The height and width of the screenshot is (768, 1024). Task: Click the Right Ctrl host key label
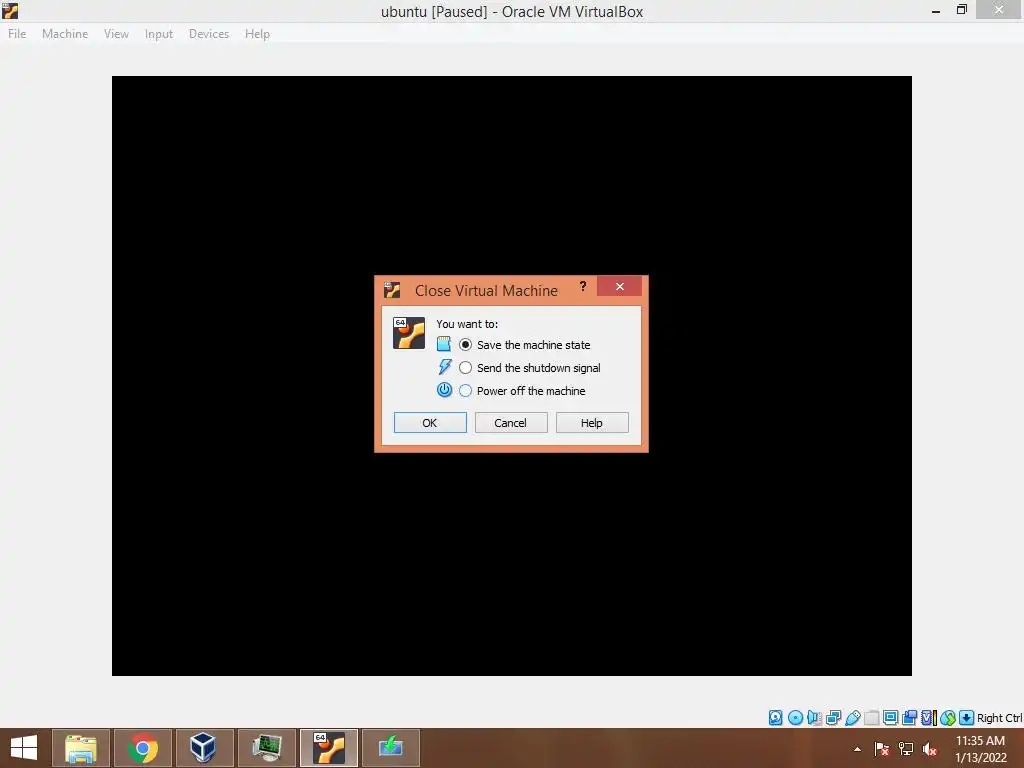point(999,718)
